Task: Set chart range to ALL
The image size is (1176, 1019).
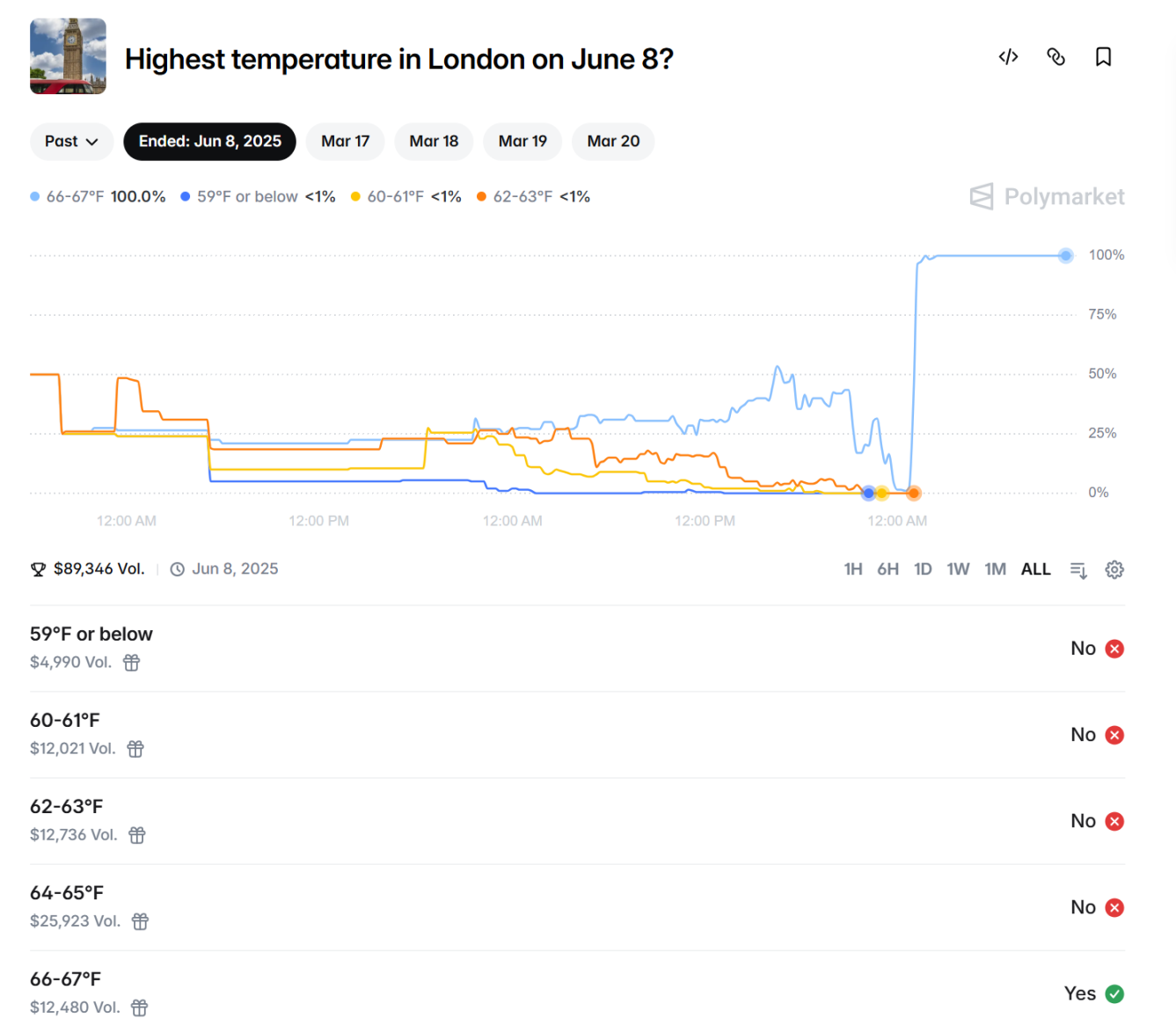Action: [x=1035, y=569]
